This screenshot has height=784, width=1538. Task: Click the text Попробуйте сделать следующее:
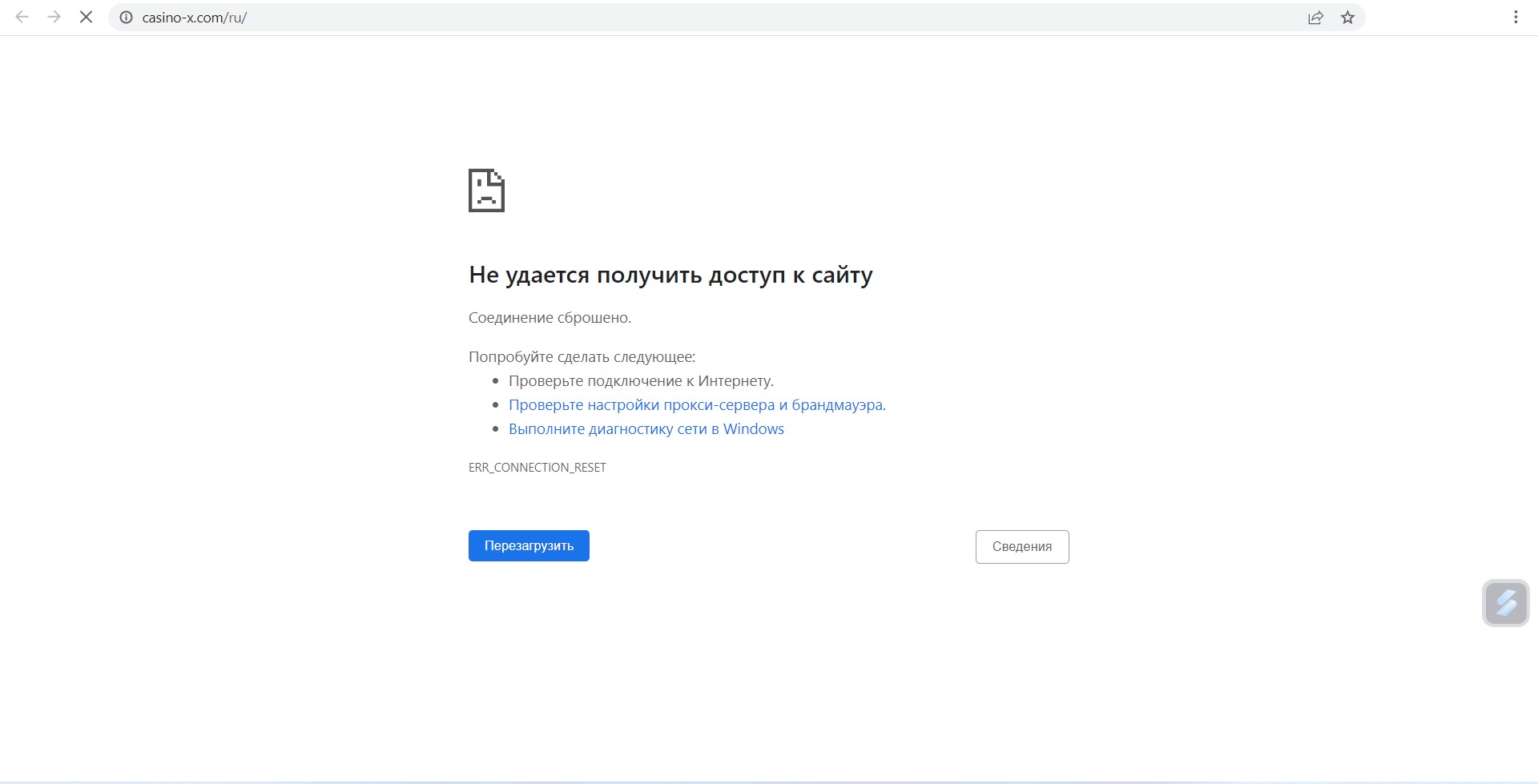(582, 357)
